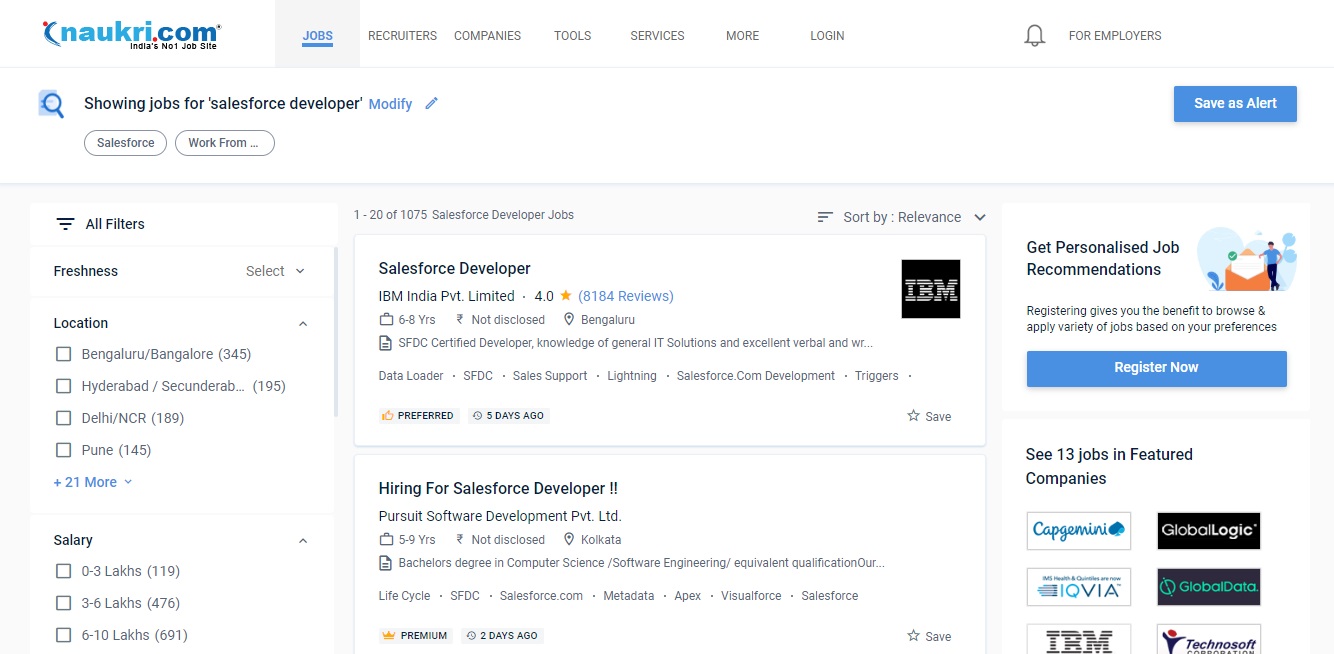This screenshot has height=654, width=1334.
Task: Click the star Save icon on IBM job
Action: click(913, 416)
